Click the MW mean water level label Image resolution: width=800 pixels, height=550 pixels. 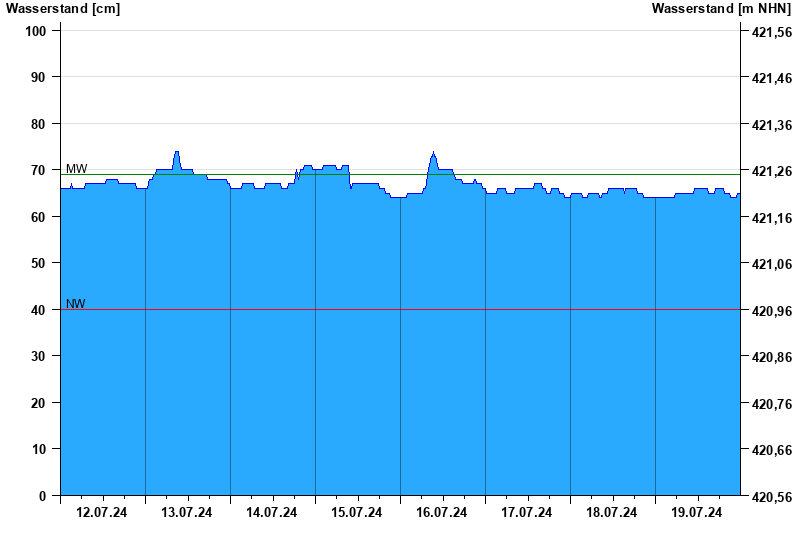coord(77,168)
